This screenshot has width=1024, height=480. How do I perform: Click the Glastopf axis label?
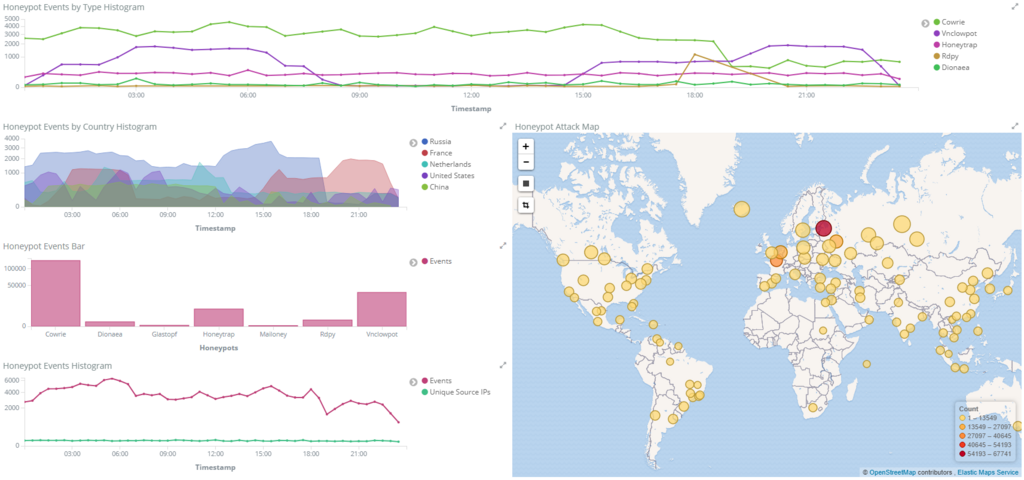[165, 334]
